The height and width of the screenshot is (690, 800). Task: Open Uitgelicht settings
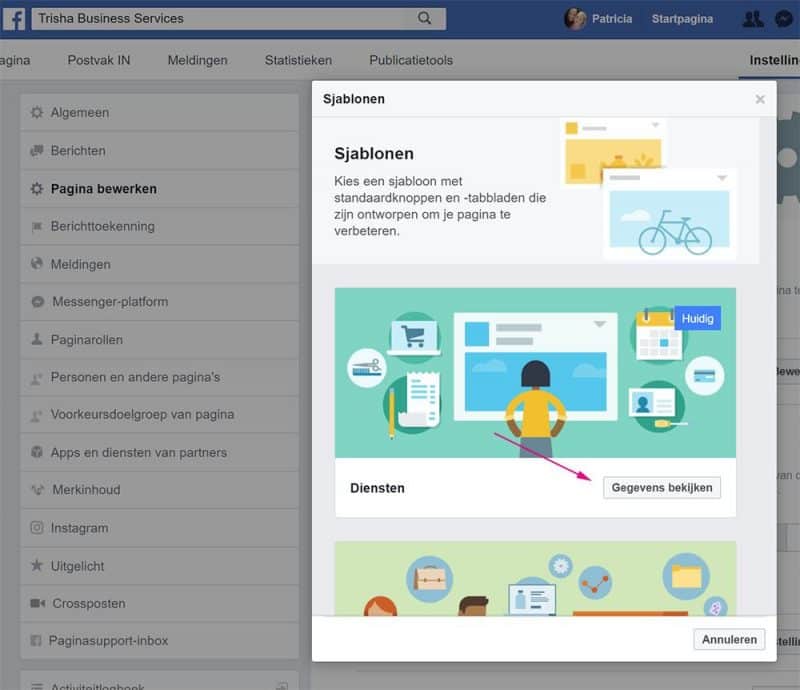(x=159, y=565)
